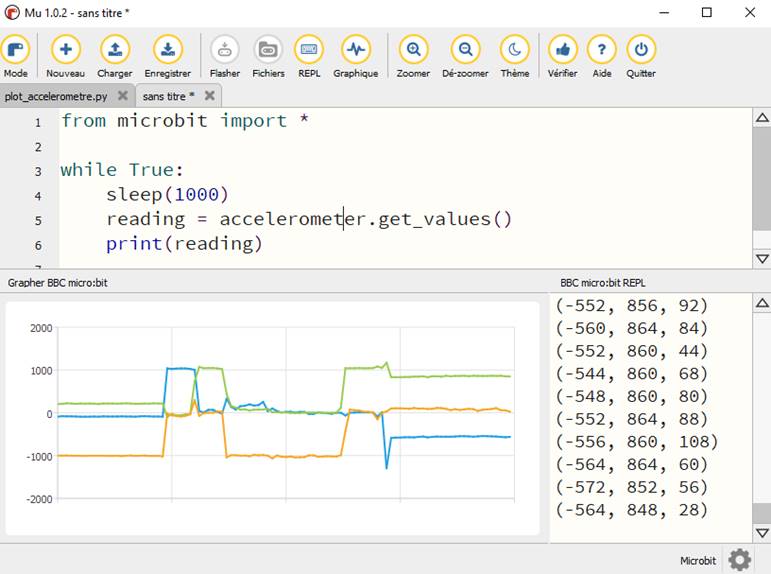Click REPL output '(-564, 848, 28)'
Screen dimensions: 771x574
[631, 510]
